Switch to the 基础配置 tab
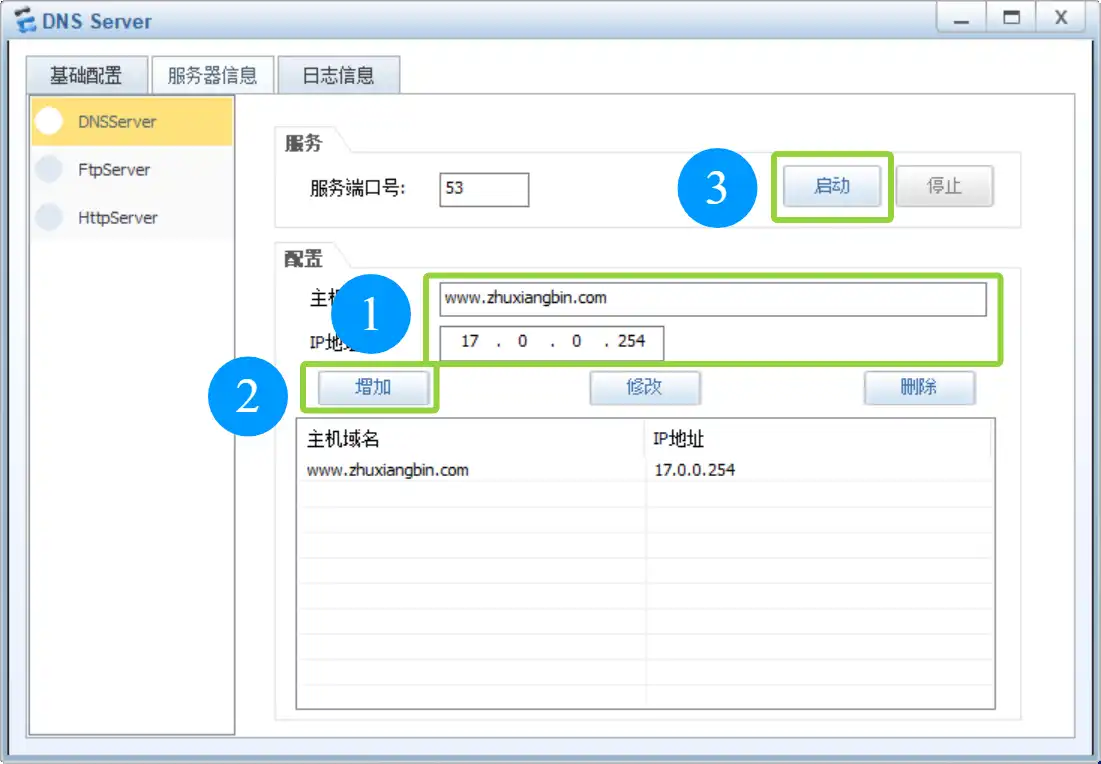Image resolution: width=1101 pixels, height=764 pixels. click(86, 75)
